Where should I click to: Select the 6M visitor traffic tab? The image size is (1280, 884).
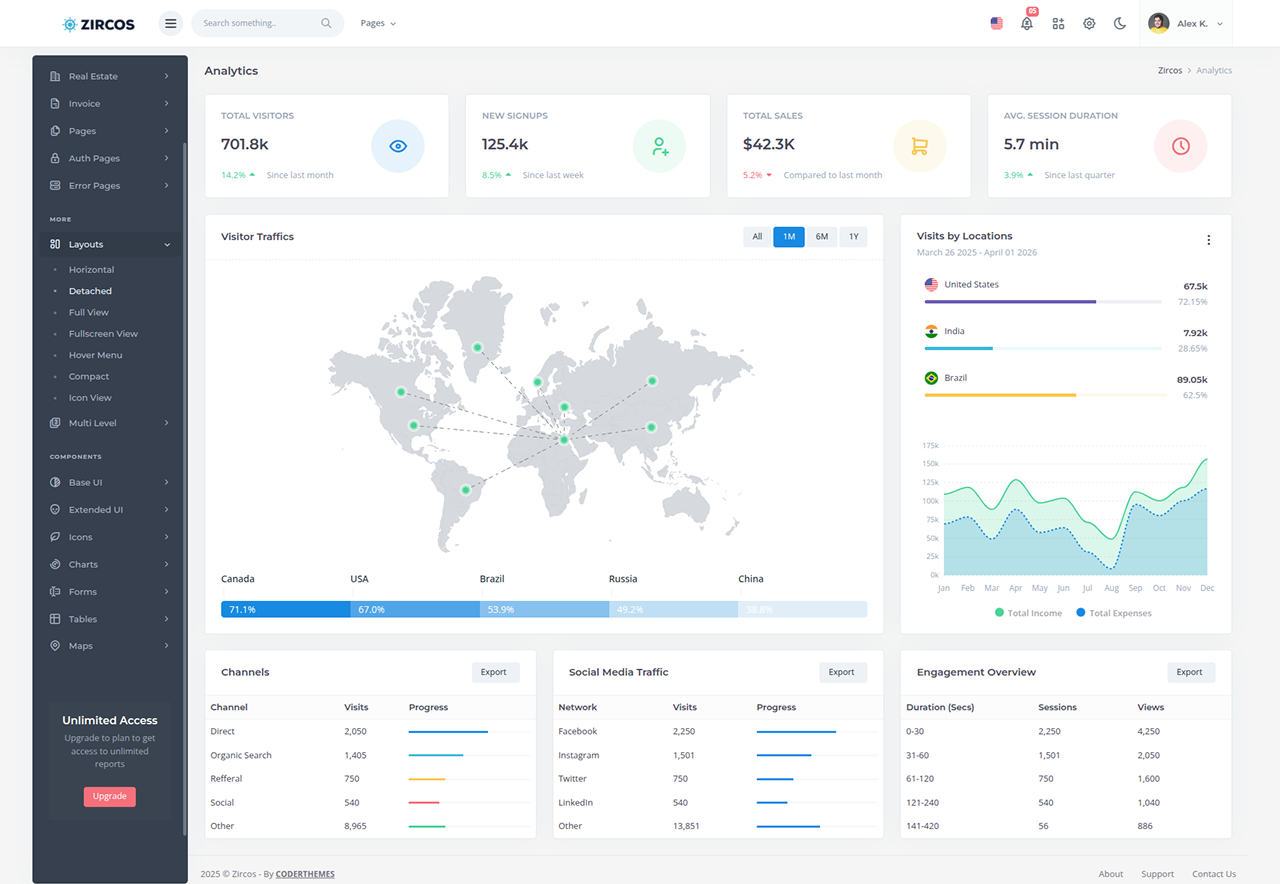[x=821, y=237]
